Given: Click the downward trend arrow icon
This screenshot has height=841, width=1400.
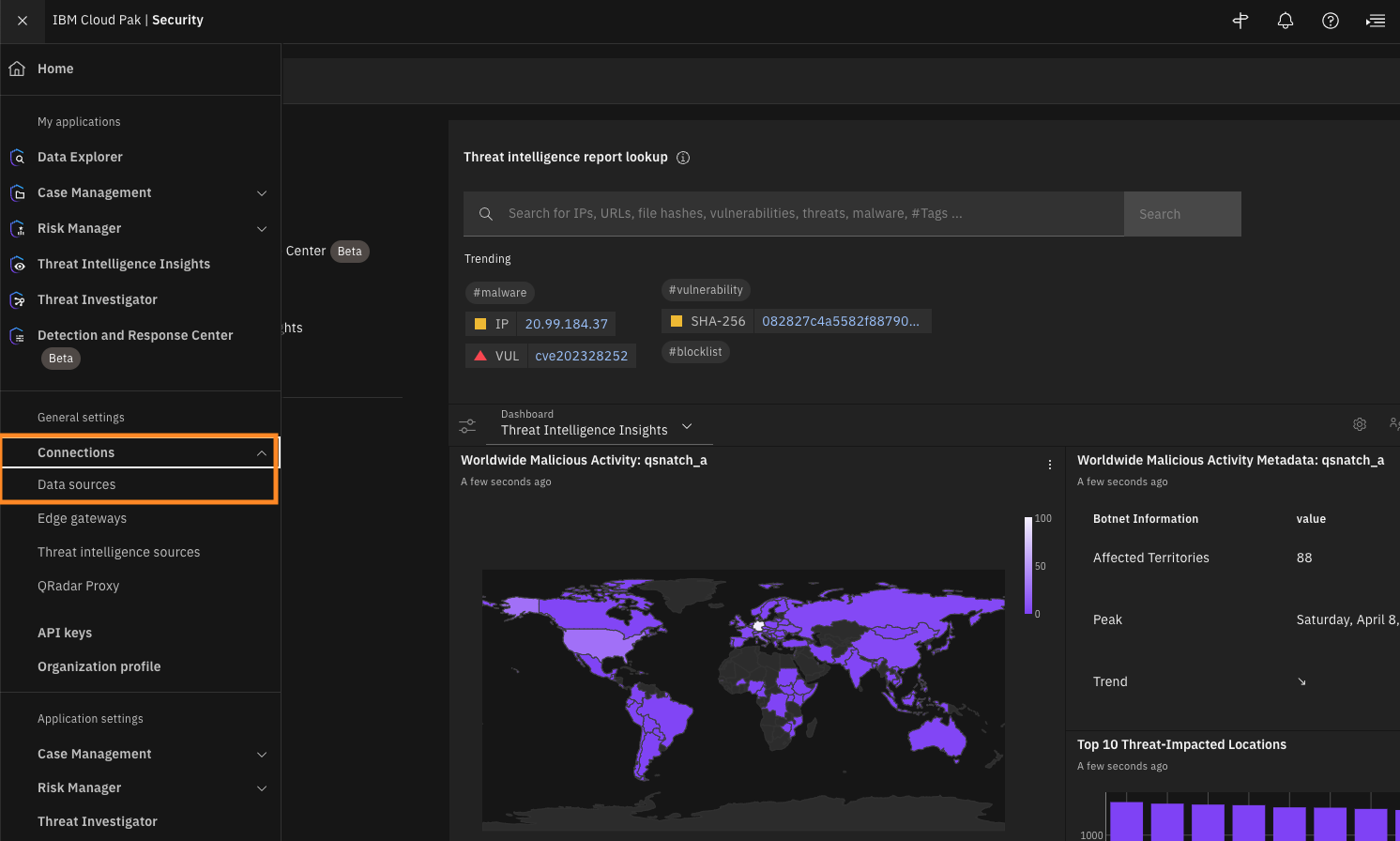Looking at the screenshot, I should (1301, 681).
